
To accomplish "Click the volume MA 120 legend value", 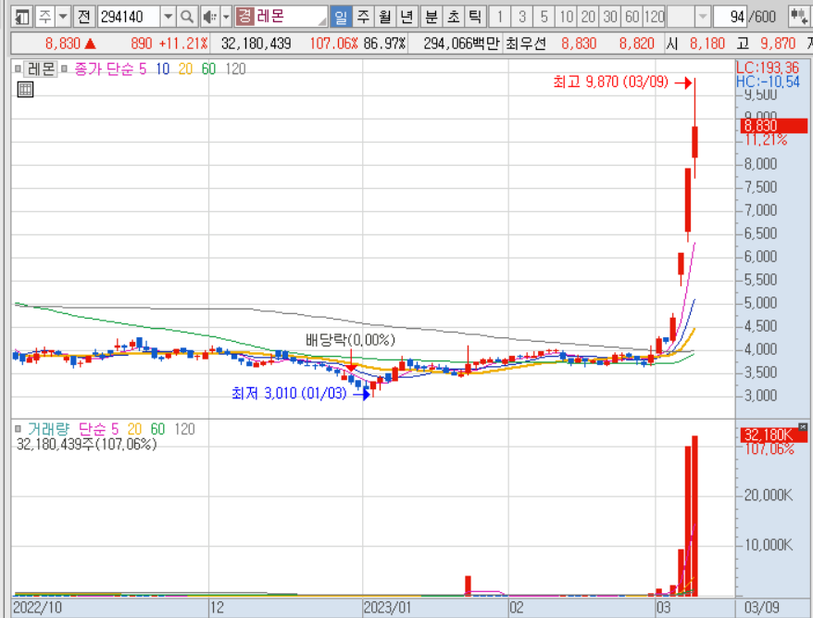I will point(185,429).
